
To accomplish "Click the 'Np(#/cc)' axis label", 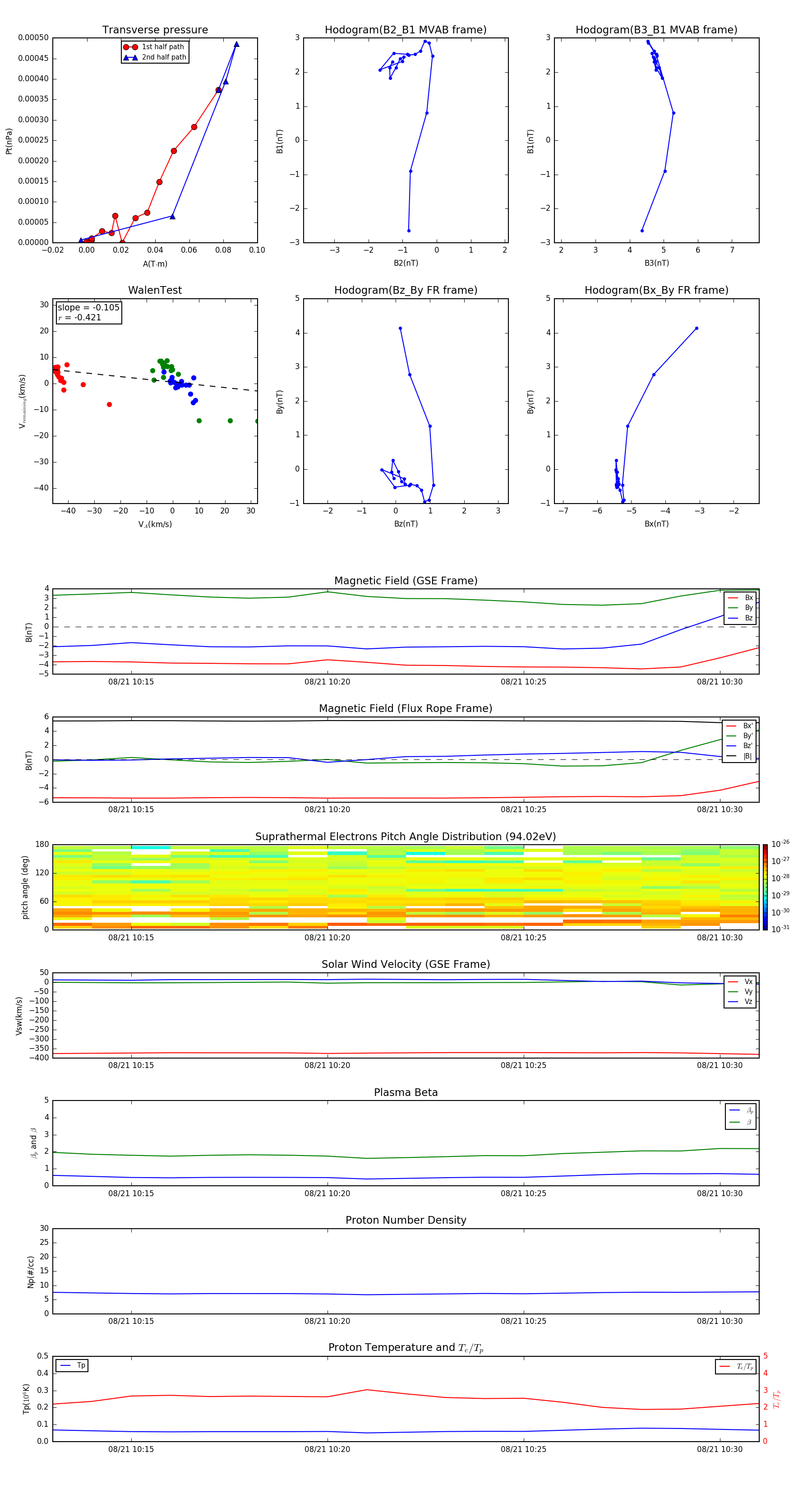I will (x=31, y=1272).
